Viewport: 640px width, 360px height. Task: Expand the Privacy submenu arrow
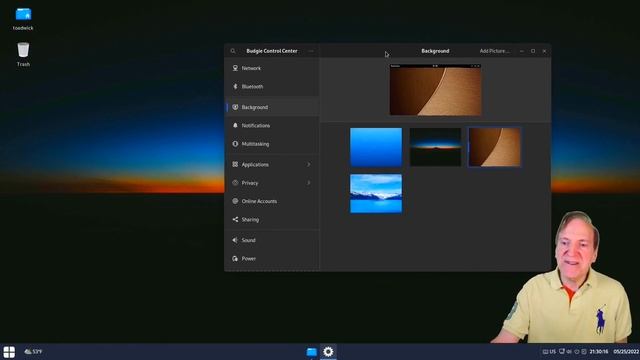309,183
